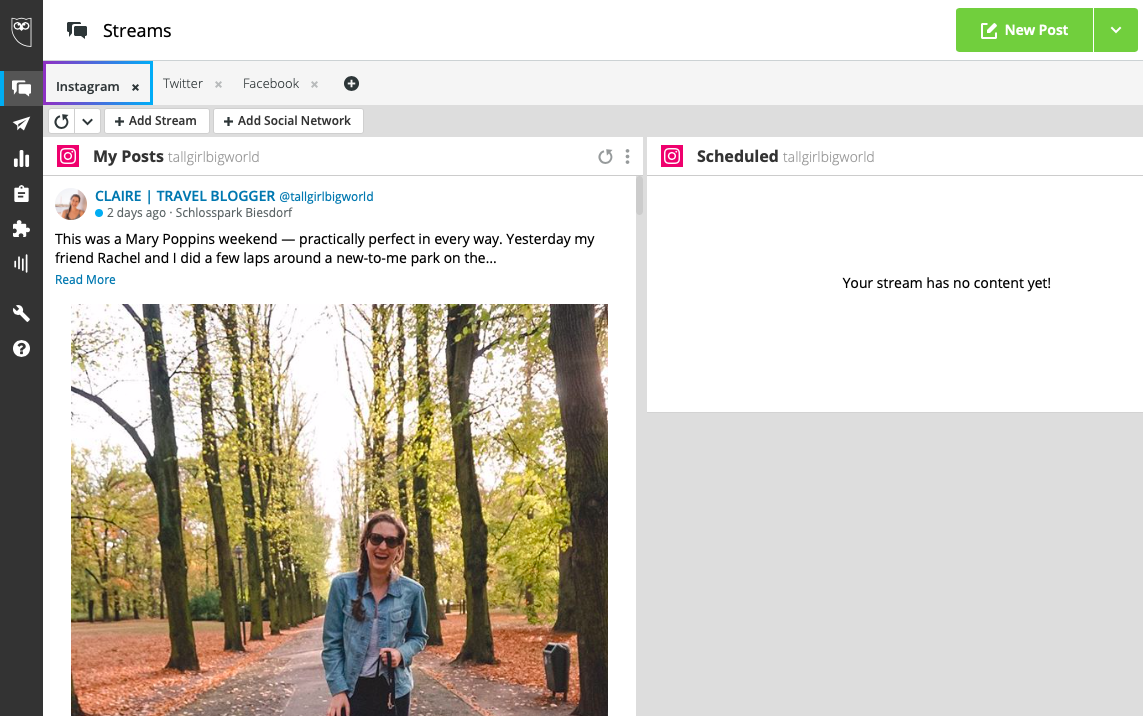Click the My Posts stream scrollbar

[x=640, y=195]
